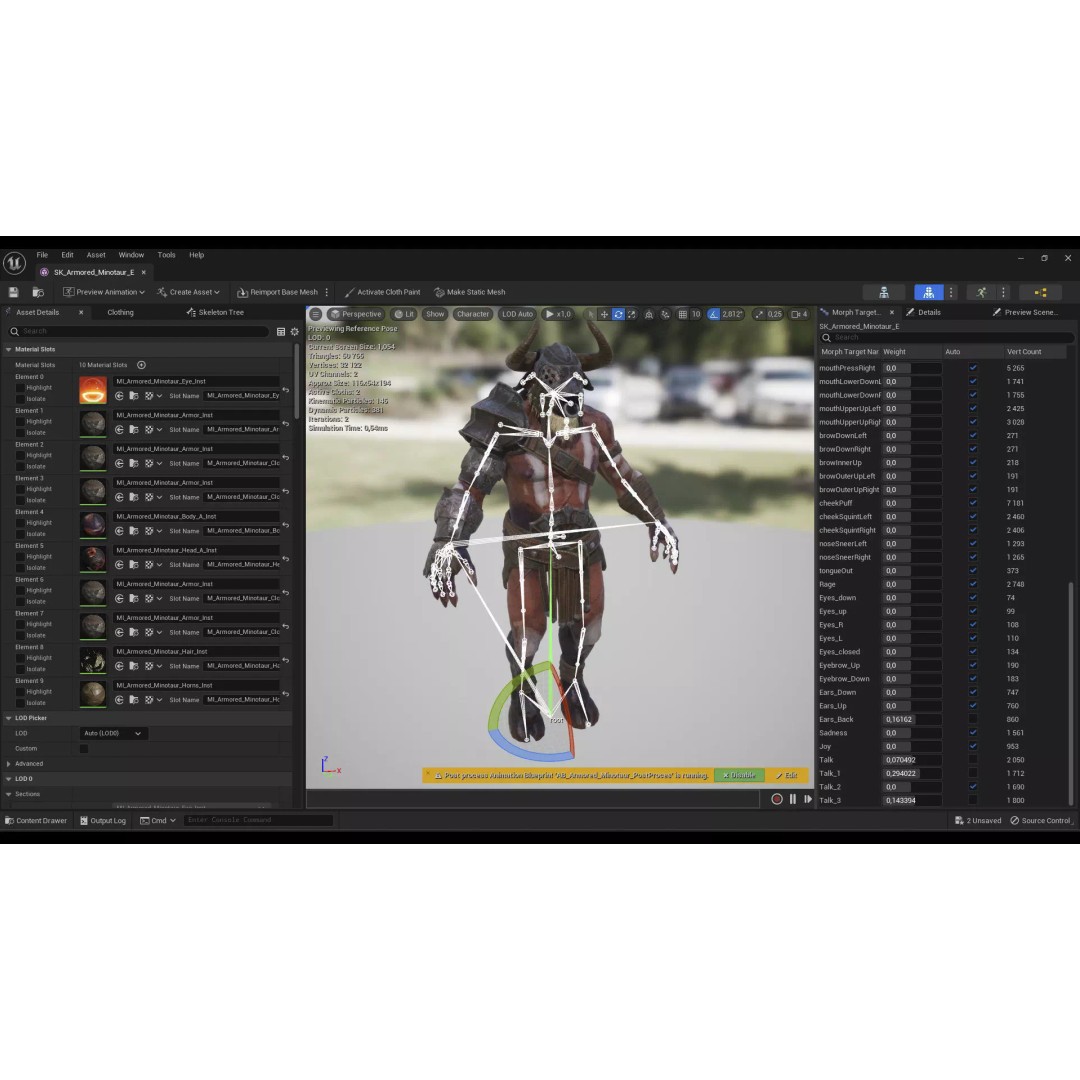The width and height of the screenshot is (1080, 1080).
Task: Click Browse to asset in Content Browser icon
Action: [x=39, y=292]
